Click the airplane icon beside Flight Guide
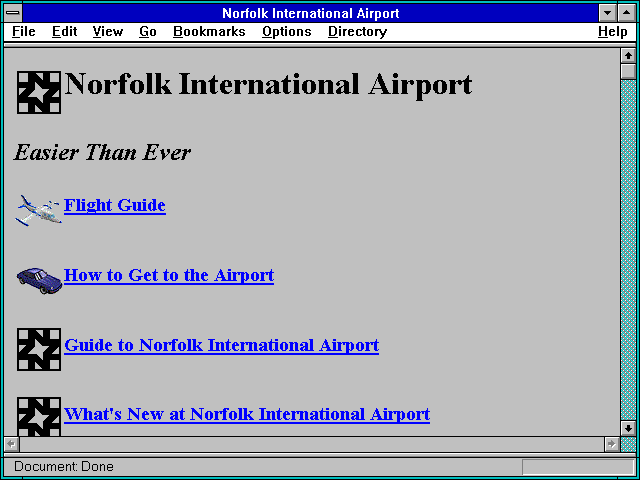 point(39,211)
